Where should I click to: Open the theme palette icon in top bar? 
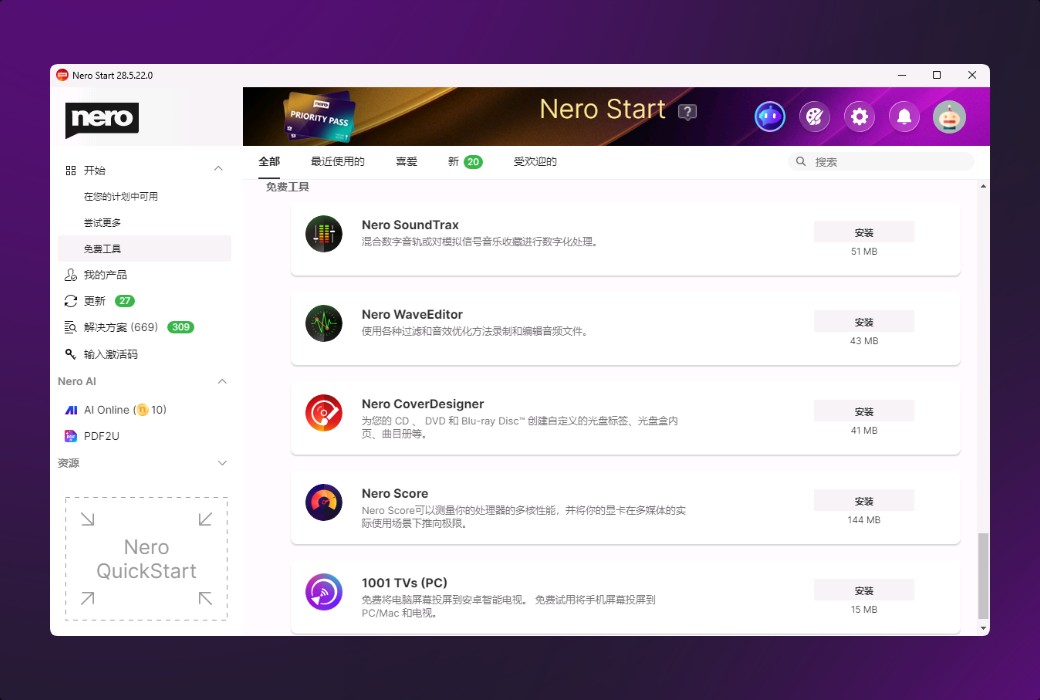(814, 117)
